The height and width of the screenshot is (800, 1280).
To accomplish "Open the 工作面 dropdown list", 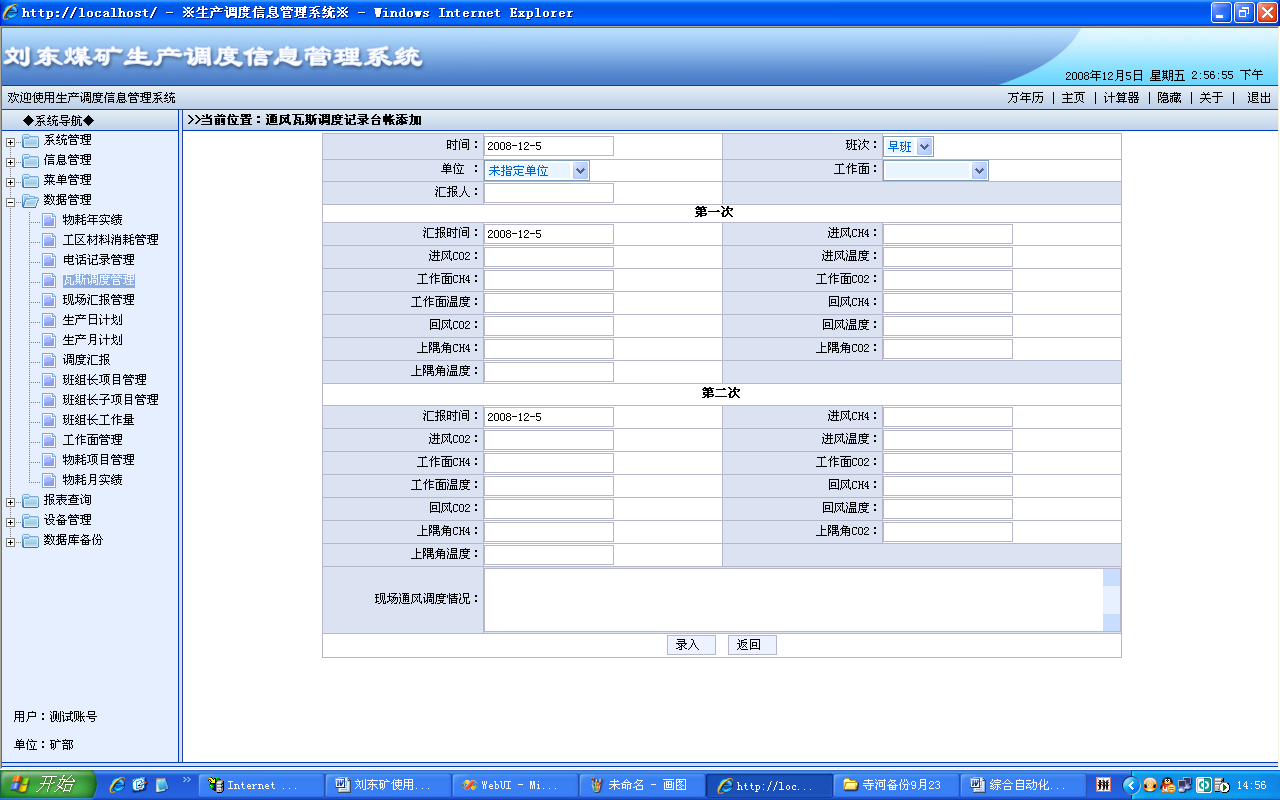I will coord(979,171).
